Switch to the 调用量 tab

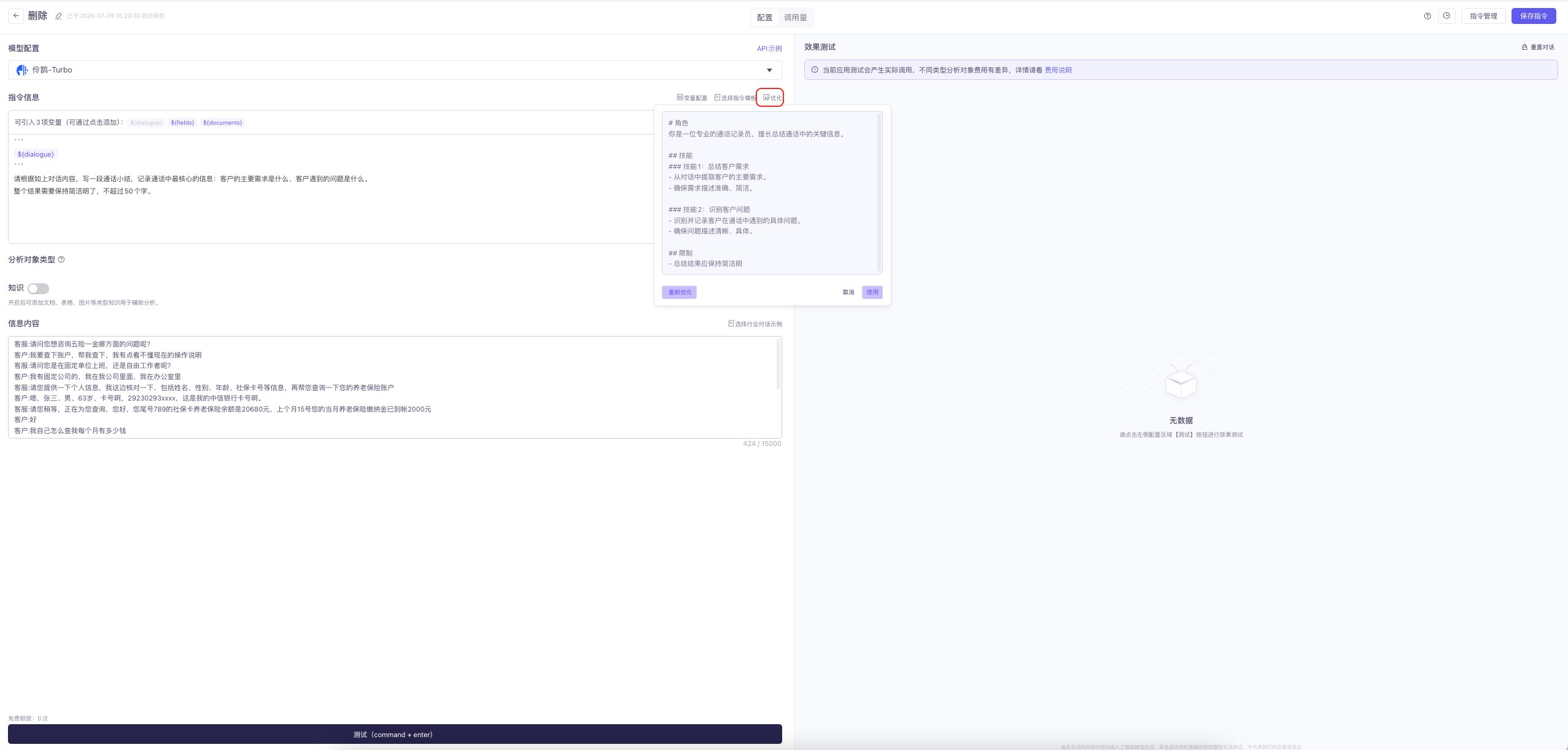click(x=796, y=18)
